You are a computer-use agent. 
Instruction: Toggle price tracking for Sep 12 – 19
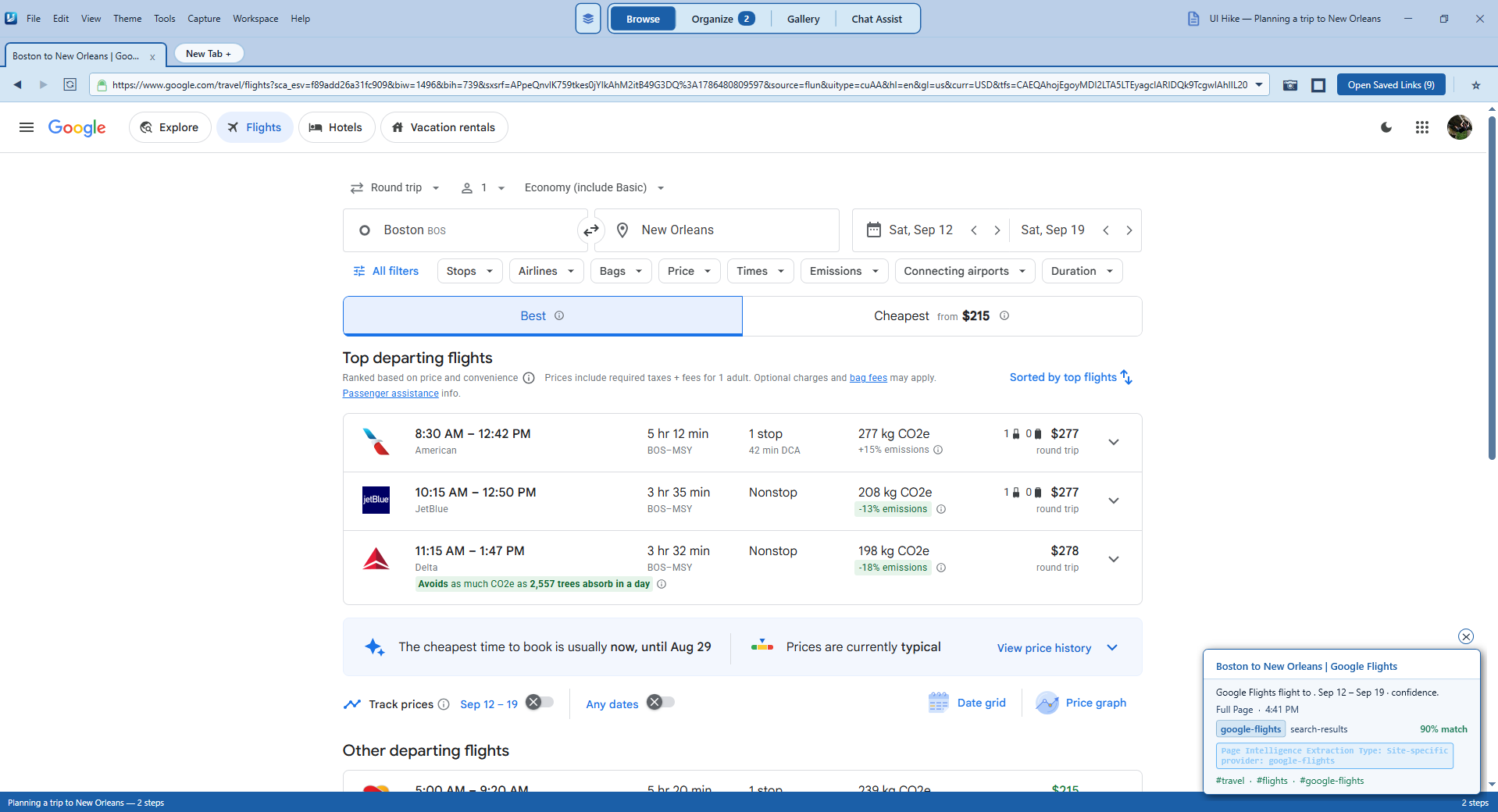(540, 702)
